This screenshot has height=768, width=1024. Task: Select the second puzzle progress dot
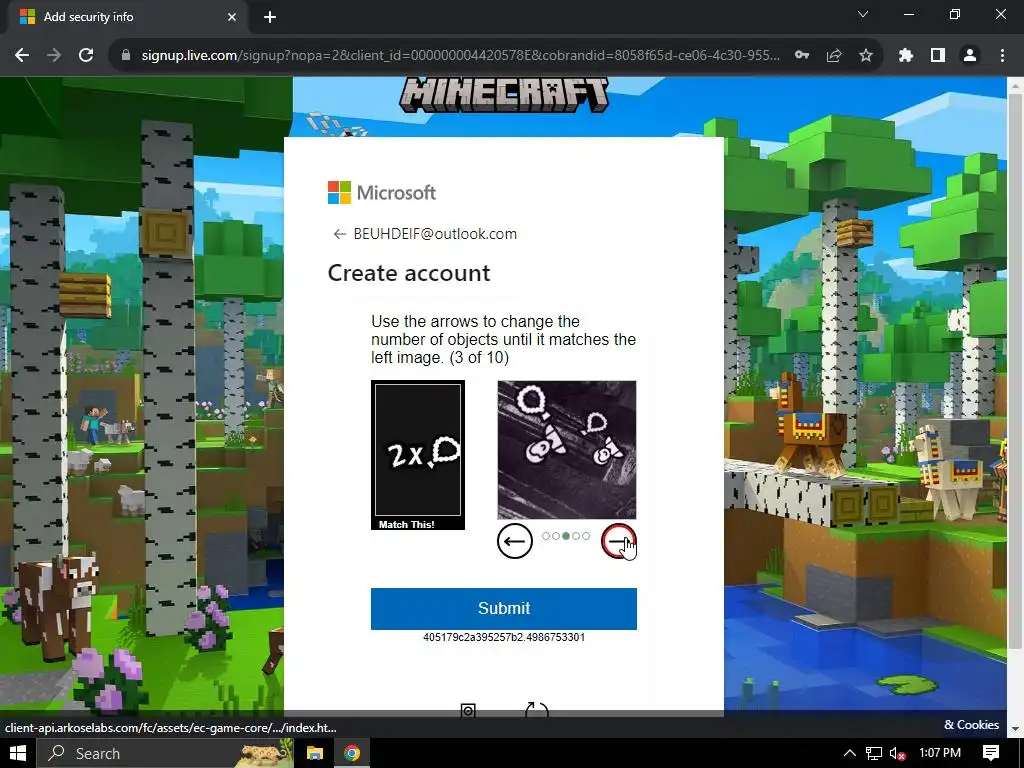click(x=556, y=536)
